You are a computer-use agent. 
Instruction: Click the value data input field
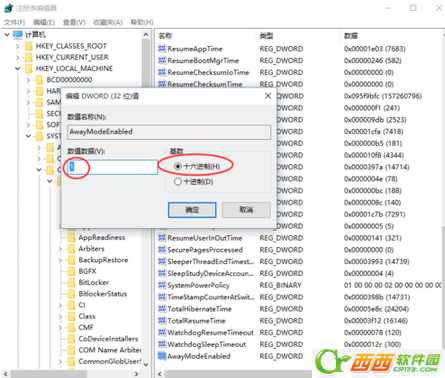113,167
